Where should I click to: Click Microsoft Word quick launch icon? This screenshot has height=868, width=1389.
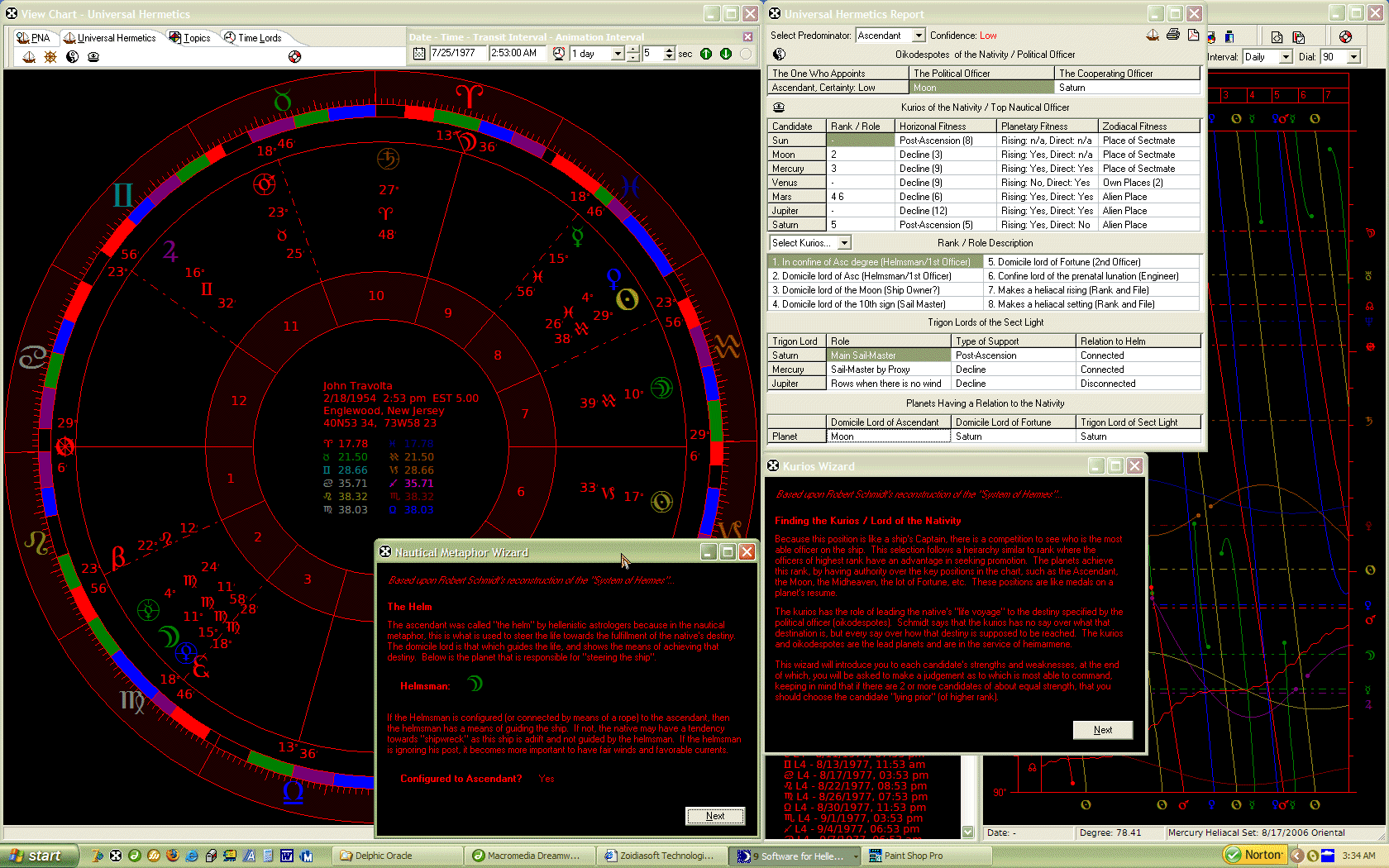(x=287, y=856)
